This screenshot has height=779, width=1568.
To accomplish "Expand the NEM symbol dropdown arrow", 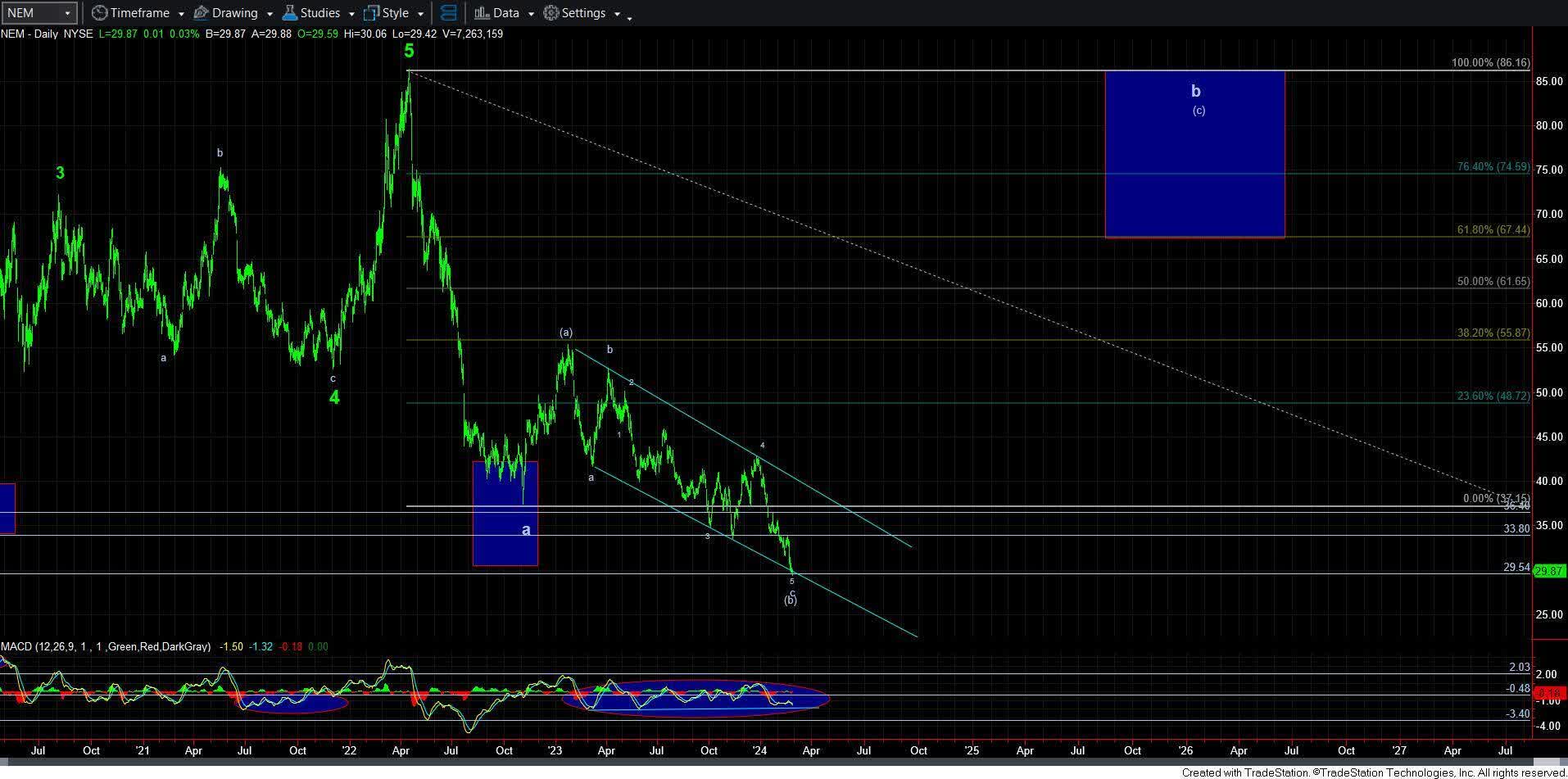I will pos(68,13).
